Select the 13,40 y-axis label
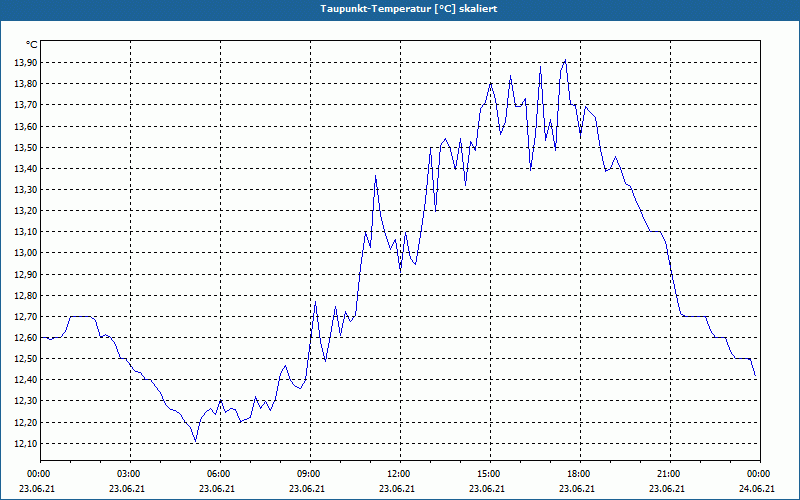 (26, 168)
